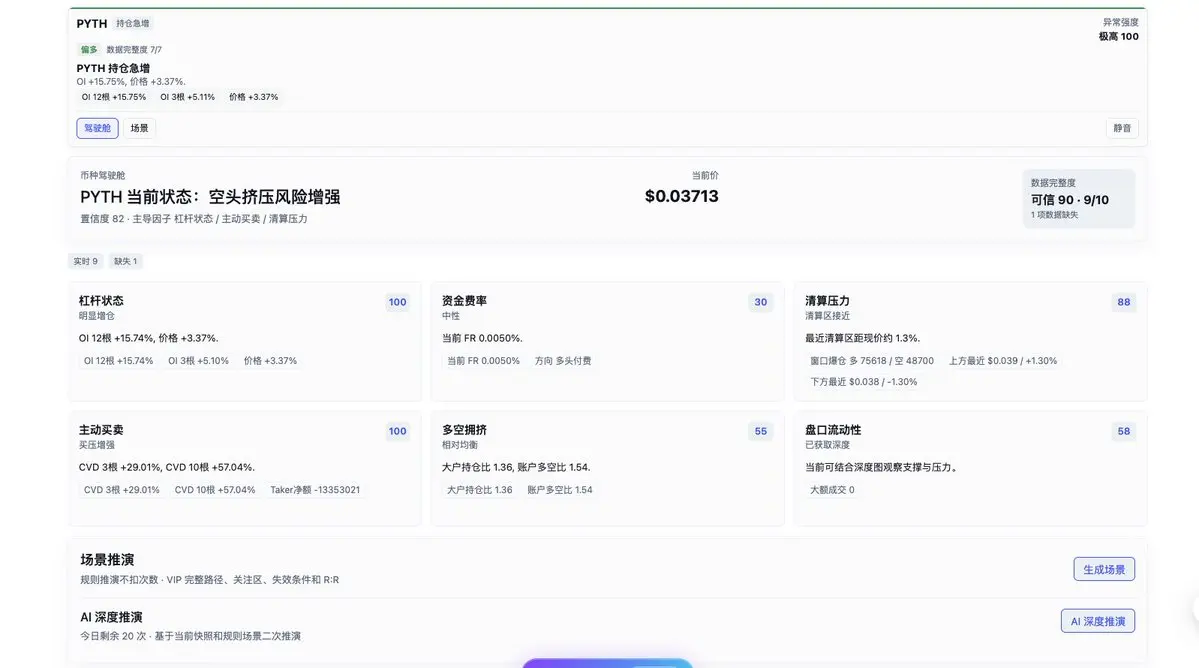1199x668 pixels.
Task: Click the 静音 mute button
Action: tap(1122, 128)
